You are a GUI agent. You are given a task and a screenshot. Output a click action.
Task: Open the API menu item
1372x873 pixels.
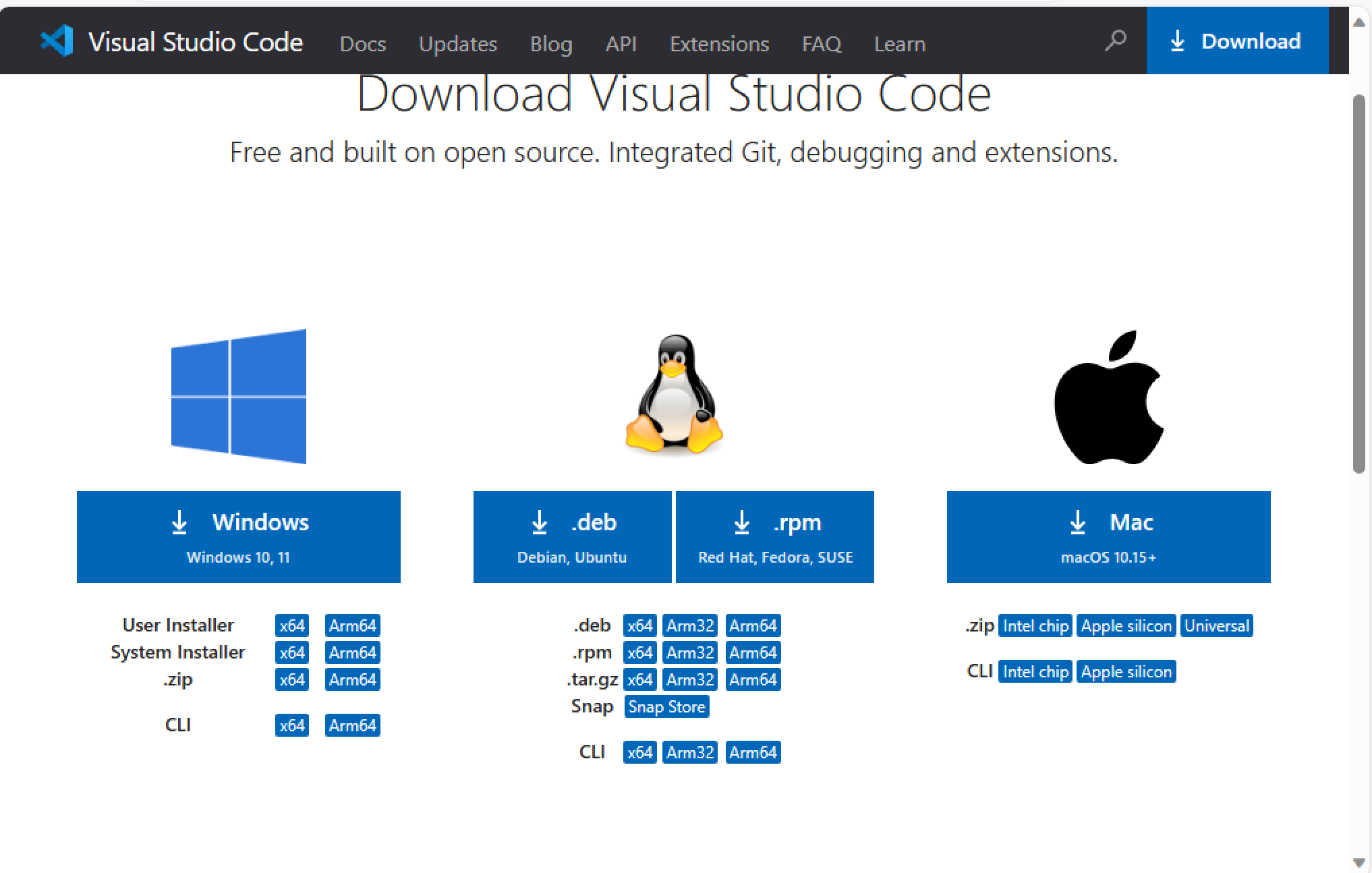[621, 44]
